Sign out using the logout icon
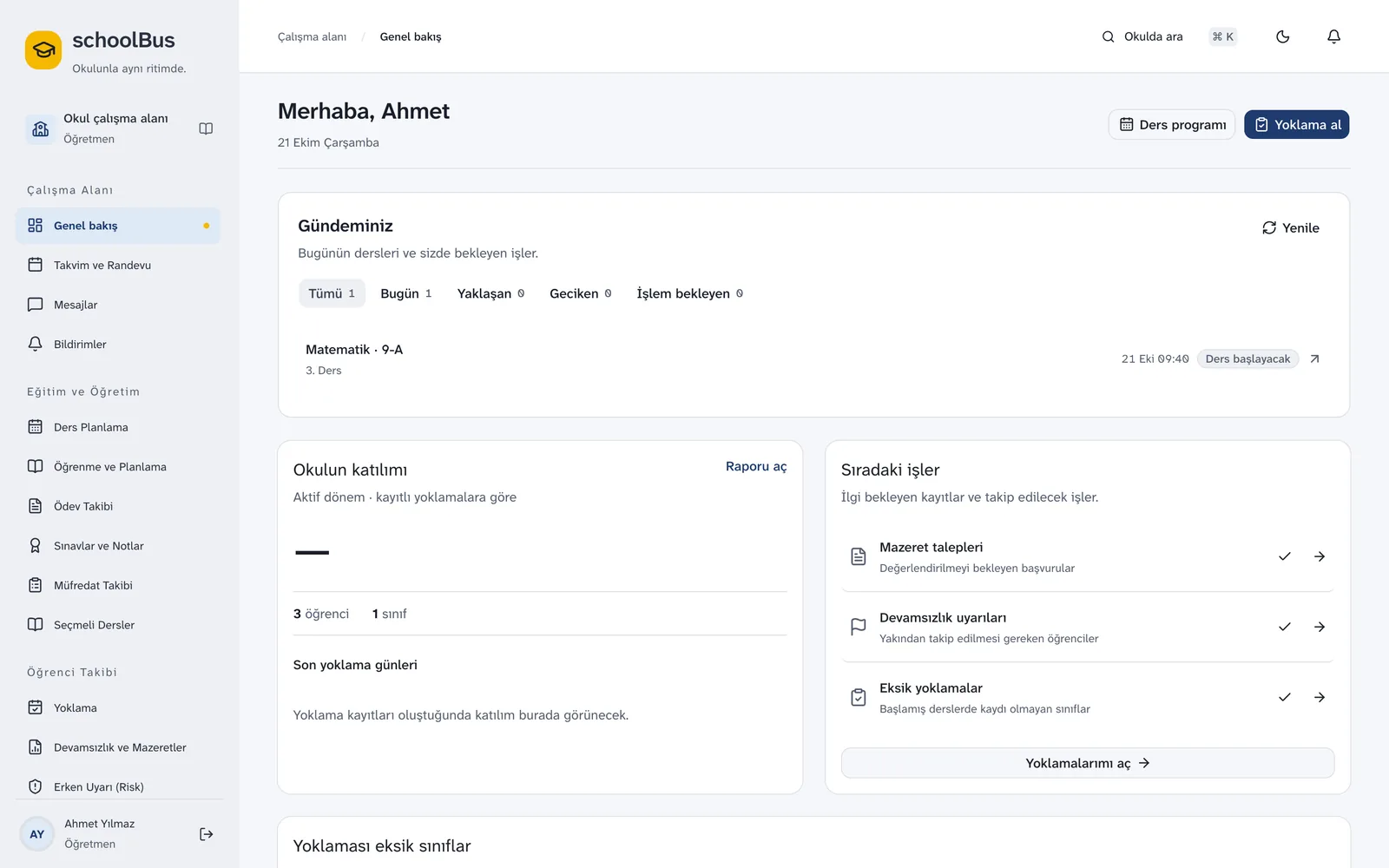 click(206, 834)
